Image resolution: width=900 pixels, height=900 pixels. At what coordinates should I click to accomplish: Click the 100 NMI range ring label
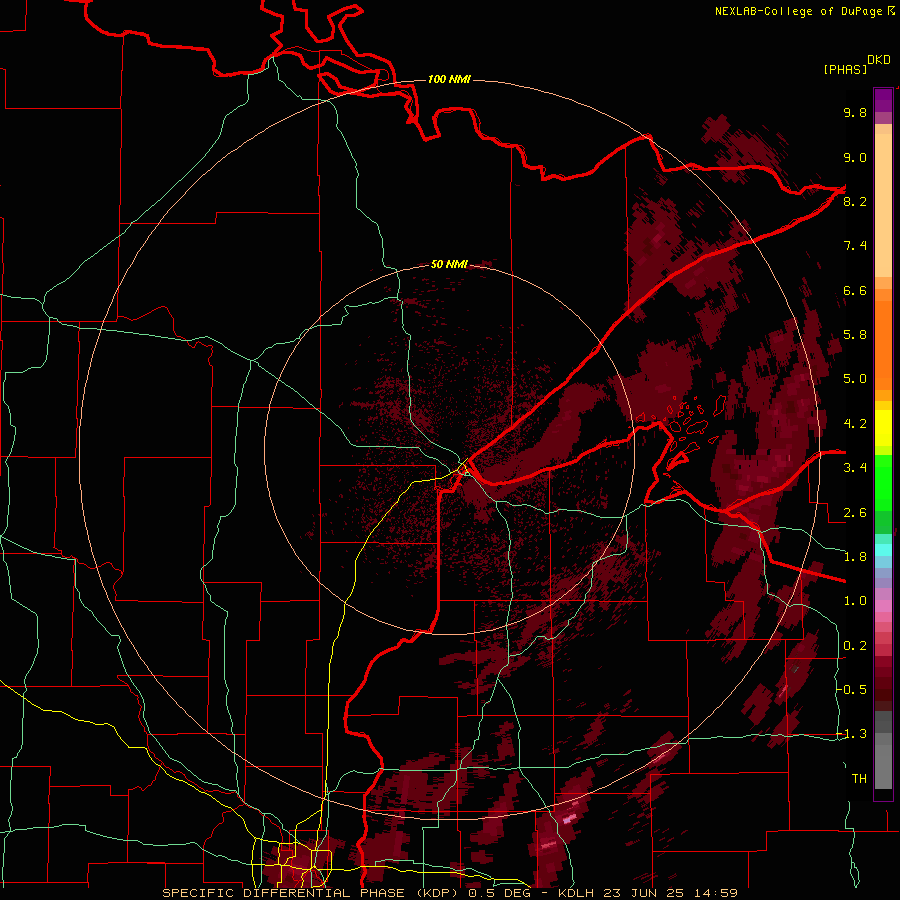(449, 79)
